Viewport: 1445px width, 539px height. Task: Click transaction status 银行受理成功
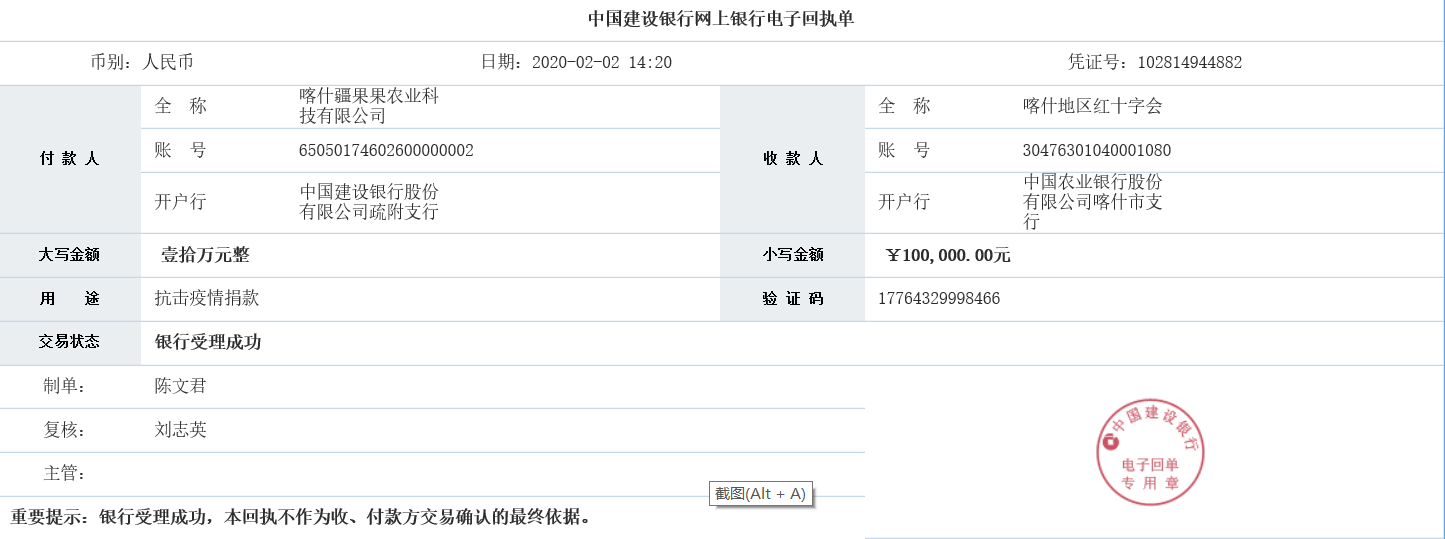208,342
